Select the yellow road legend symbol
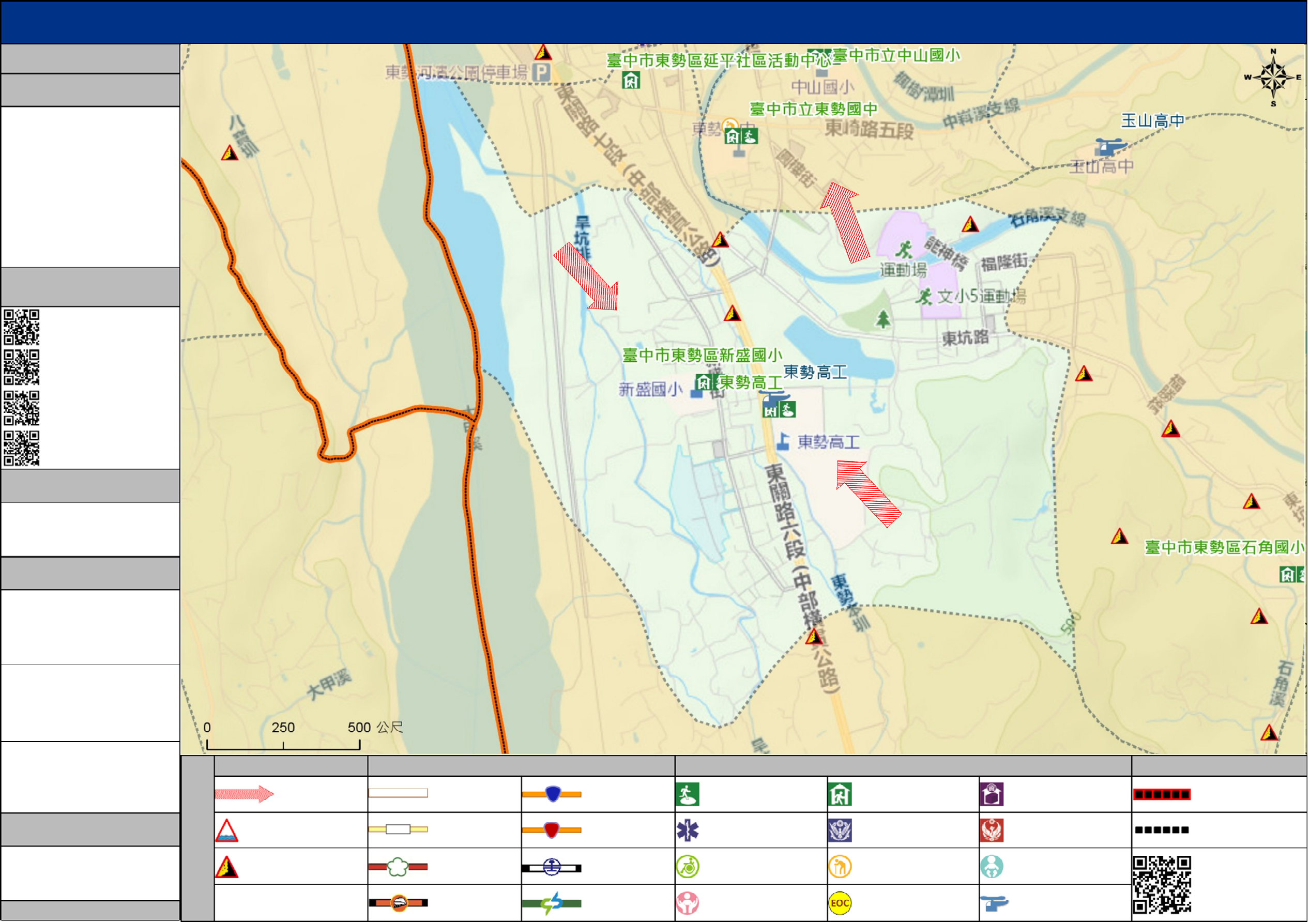Image resolution: width=1310 pixels, height=924 pixels. point(398,830)
